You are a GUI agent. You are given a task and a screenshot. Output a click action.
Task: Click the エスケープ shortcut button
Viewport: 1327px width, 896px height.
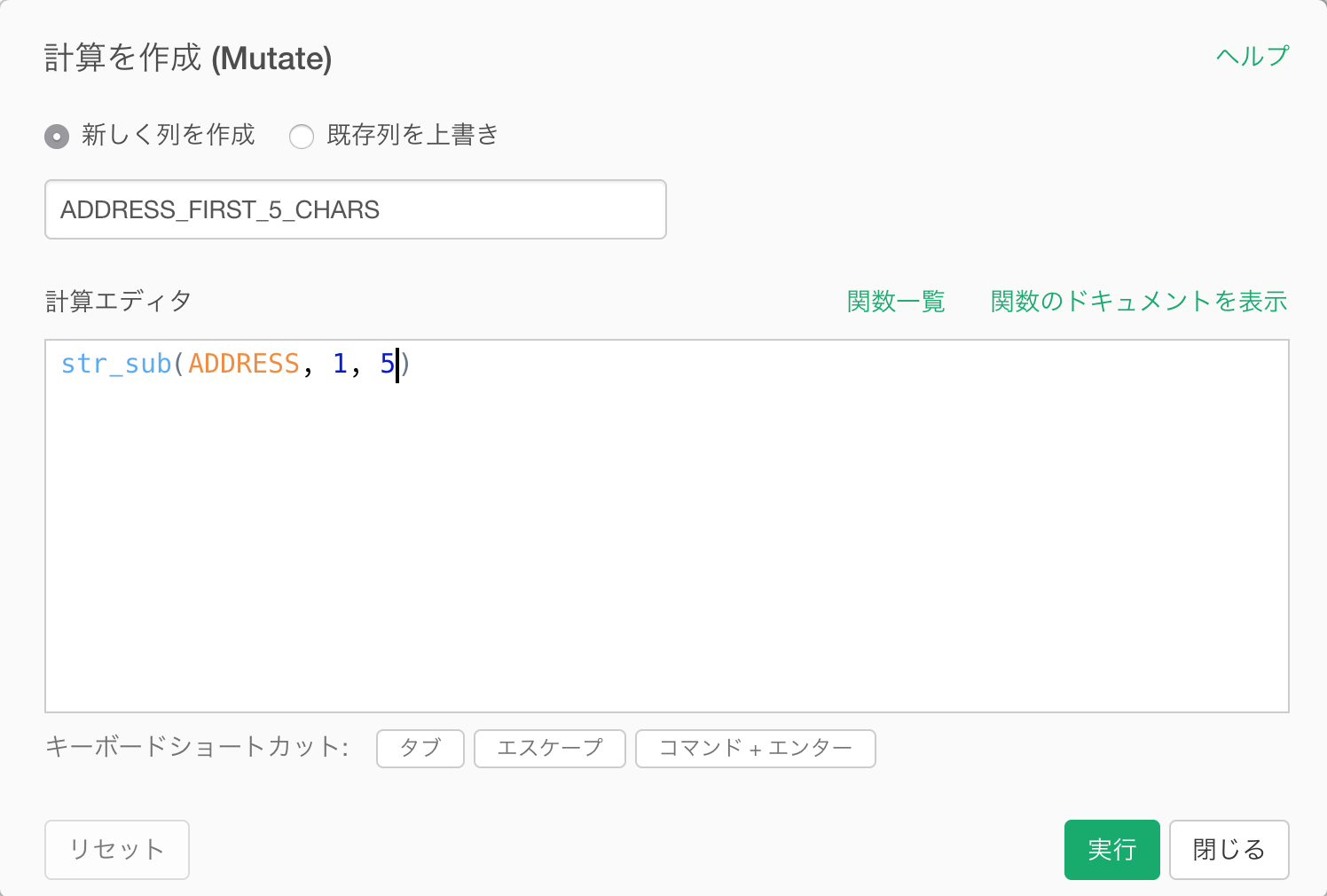[550, 749]
